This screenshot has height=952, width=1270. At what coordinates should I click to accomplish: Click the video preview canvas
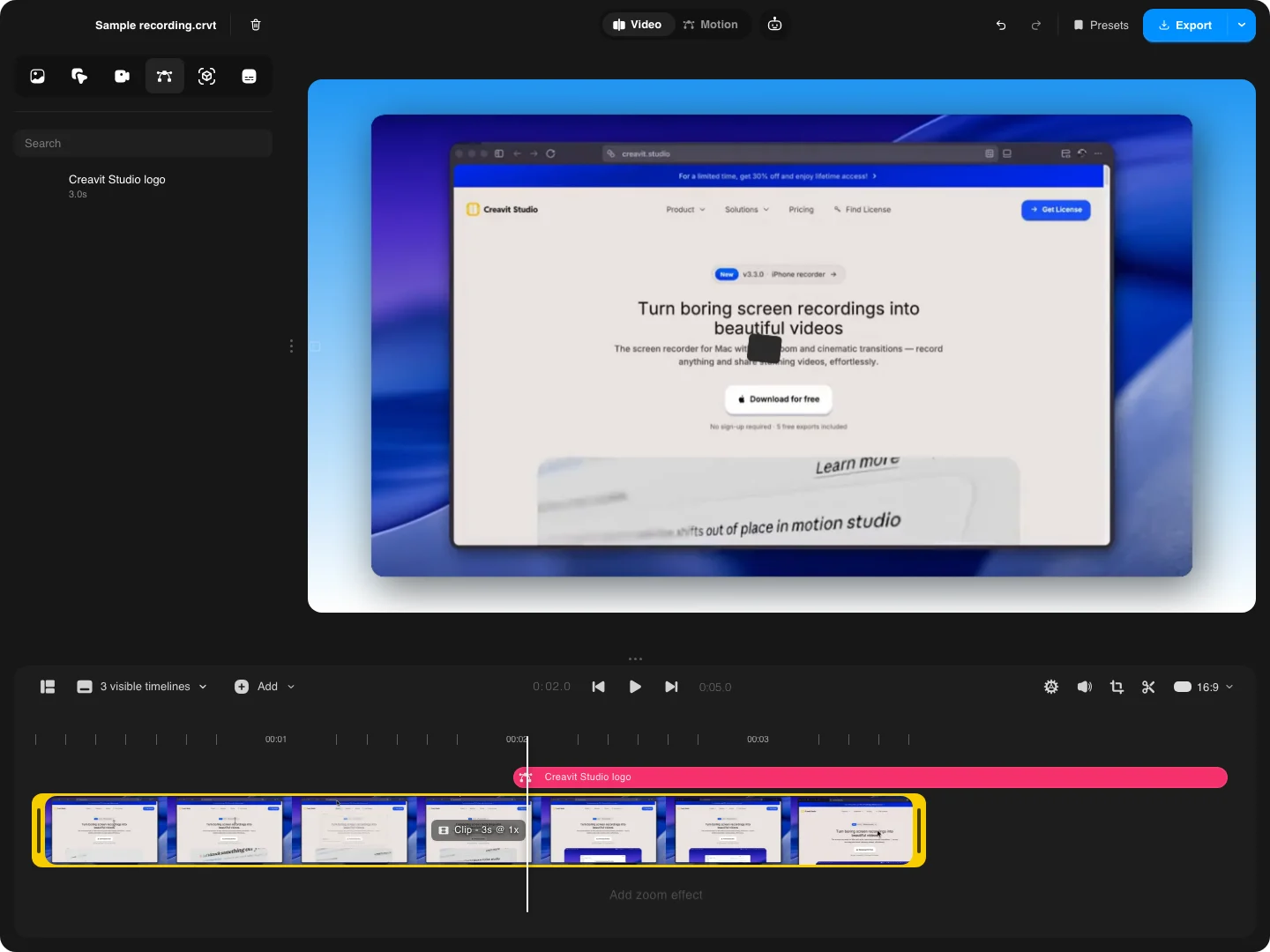(x=781, y=346)
